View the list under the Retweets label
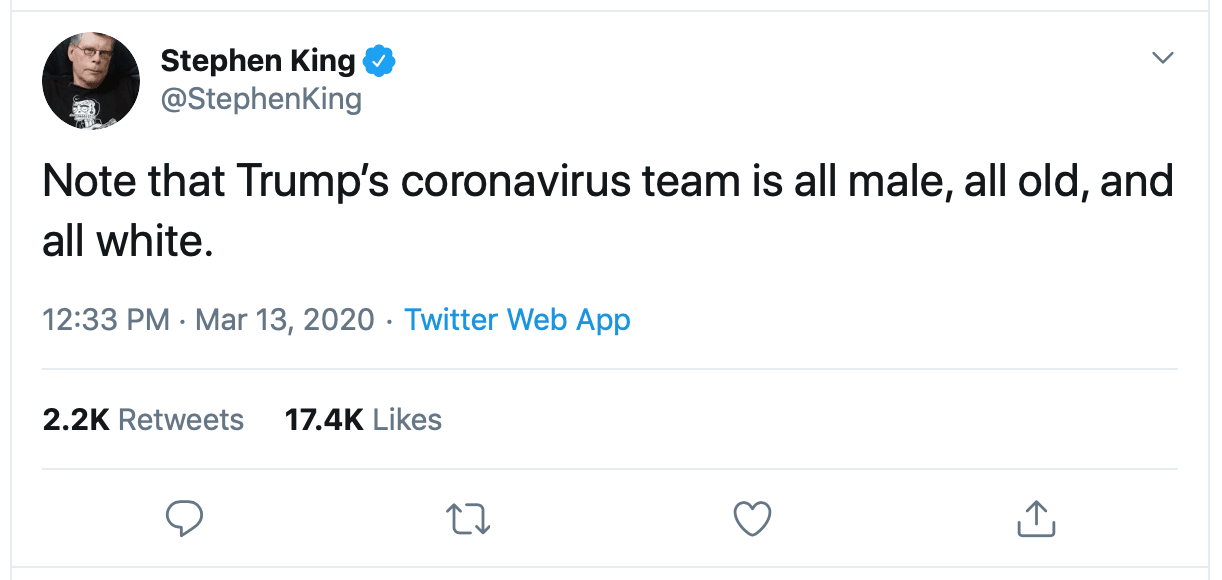 (181, 419)
